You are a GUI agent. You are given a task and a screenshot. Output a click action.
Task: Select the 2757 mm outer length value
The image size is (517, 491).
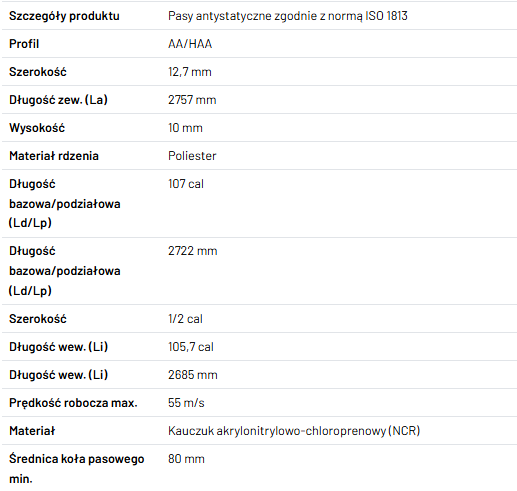point(192,100)
